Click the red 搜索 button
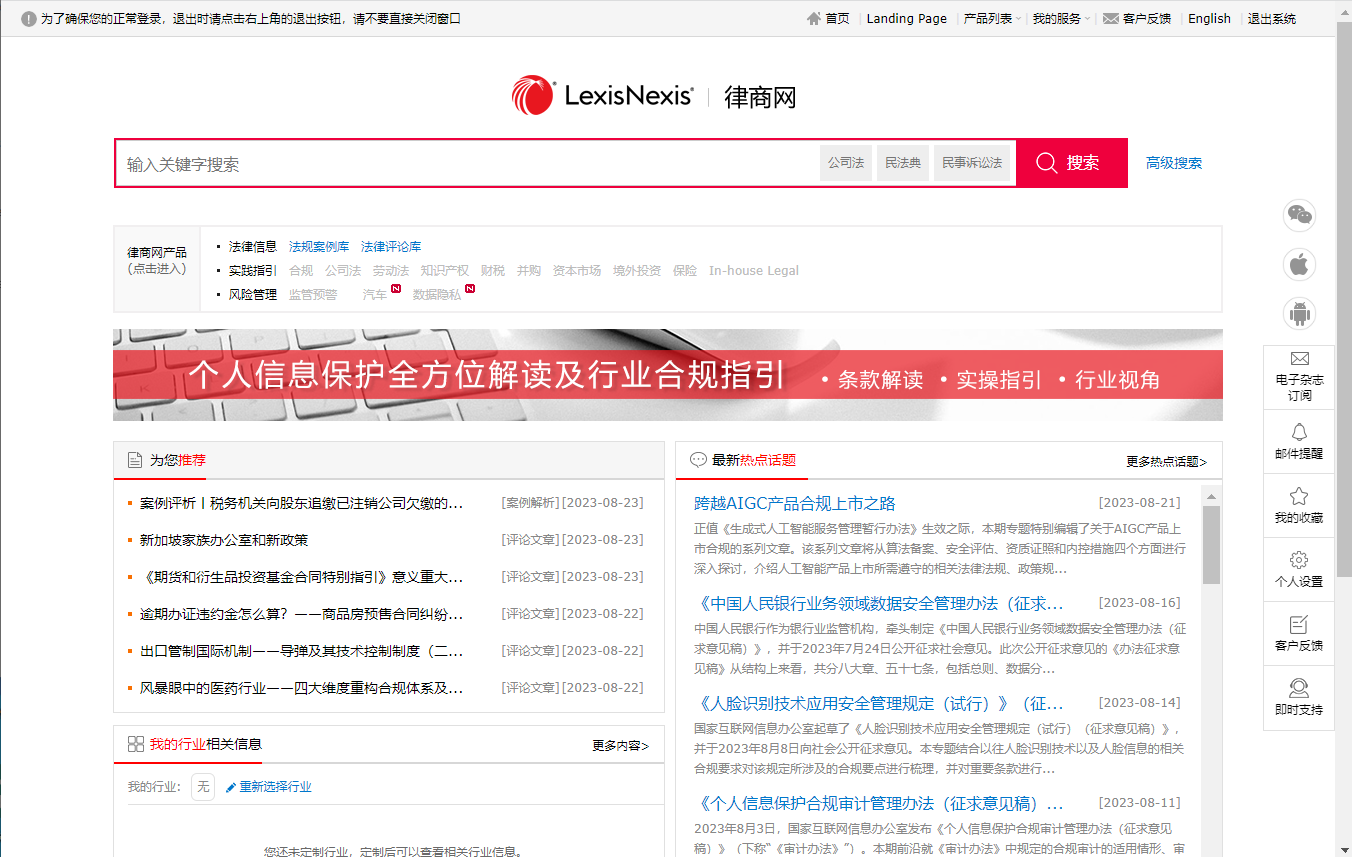This screenshot has height=857, width=1352. pos(1071,163)
